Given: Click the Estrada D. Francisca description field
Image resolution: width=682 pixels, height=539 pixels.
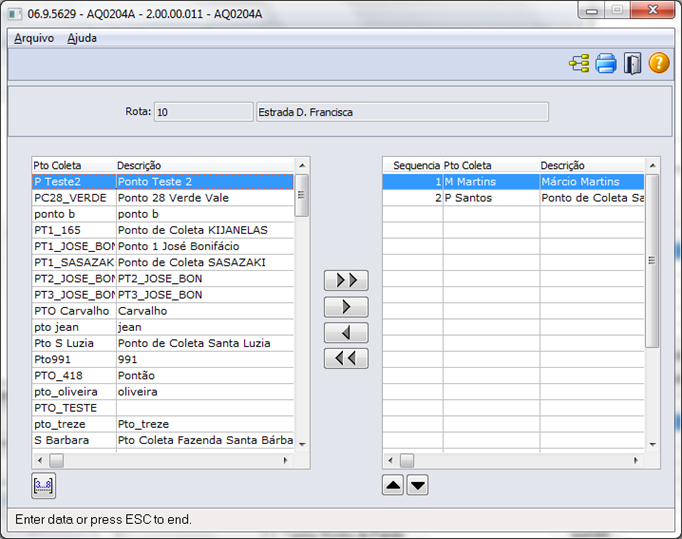Looking at the screenshot, I should [402, 112].
